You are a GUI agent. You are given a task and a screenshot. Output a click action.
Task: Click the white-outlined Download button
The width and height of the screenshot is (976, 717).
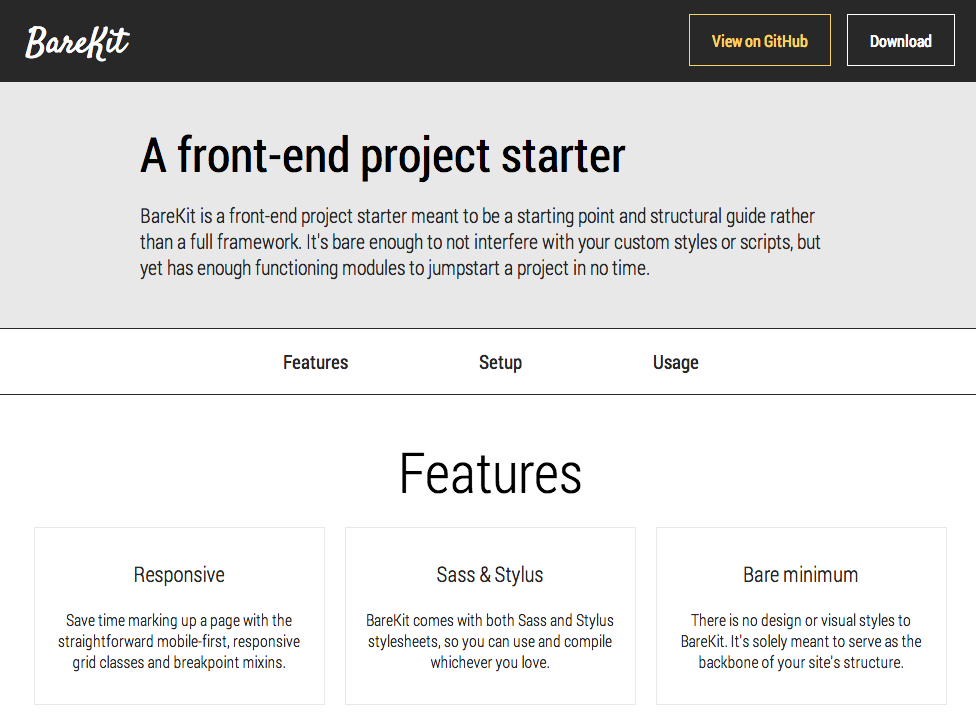tap(900, 40)
